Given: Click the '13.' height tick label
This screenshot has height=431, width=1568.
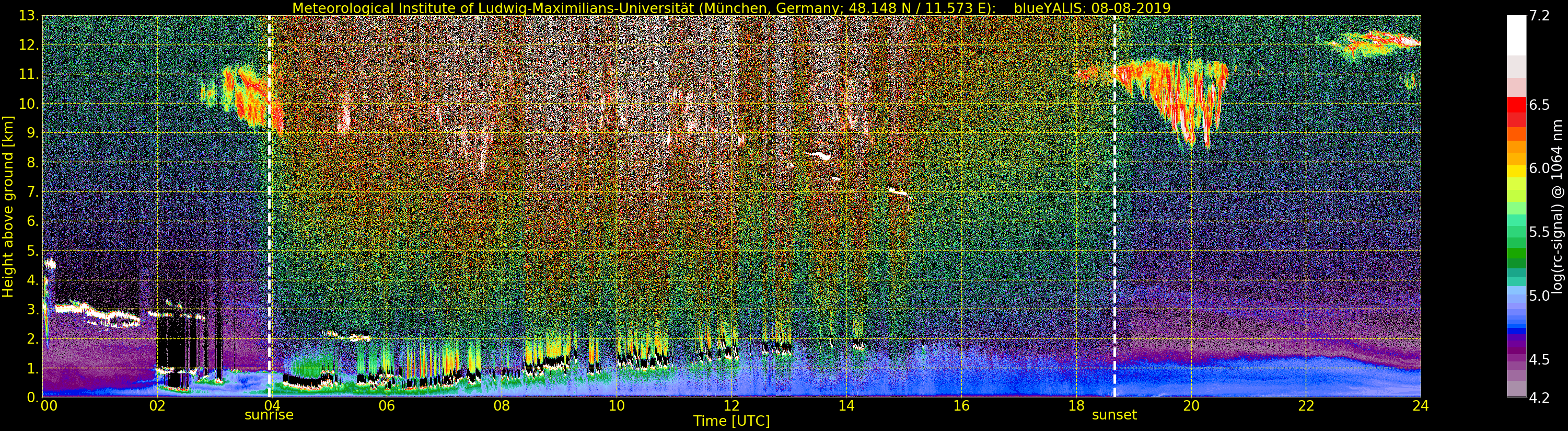Looking at the screenshot, I should click(29, 16).
